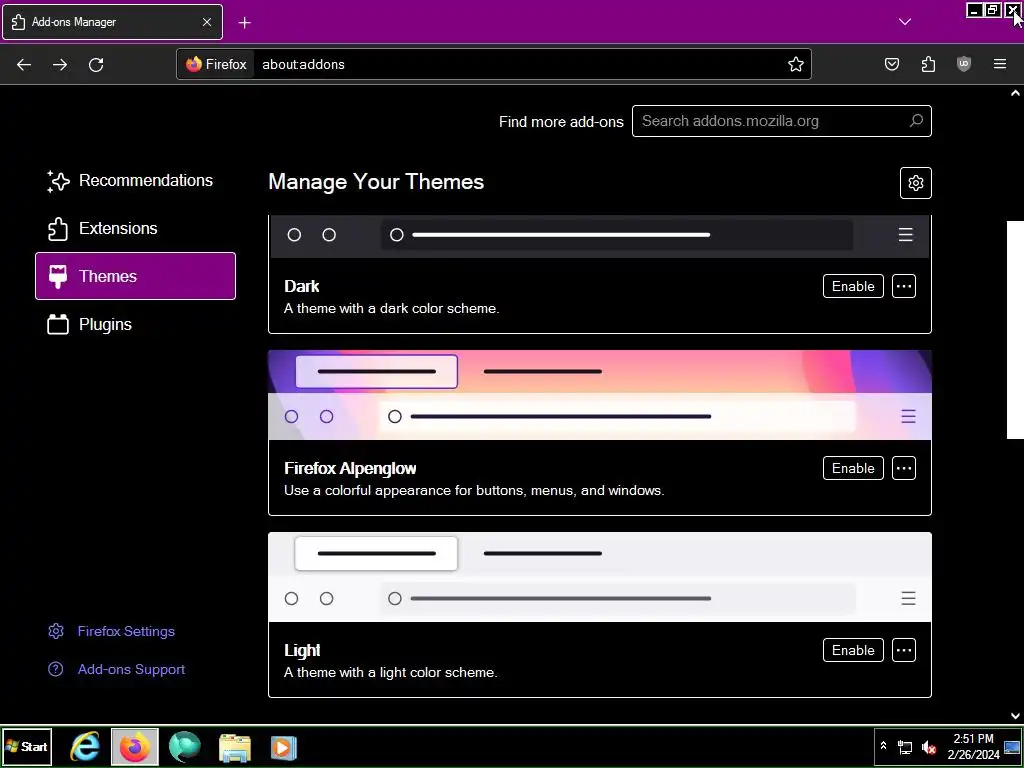Enable the Firefox Alpenglow theme

pyautogui.click(x=853, y=468)
